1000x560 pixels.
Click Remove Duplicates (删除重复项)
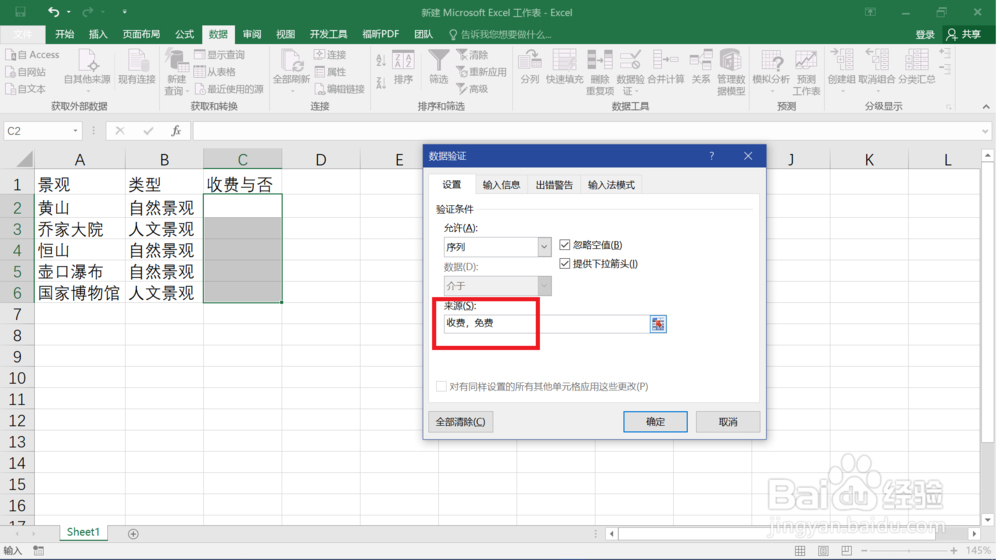pyautogui.click(x=599, y=72)
